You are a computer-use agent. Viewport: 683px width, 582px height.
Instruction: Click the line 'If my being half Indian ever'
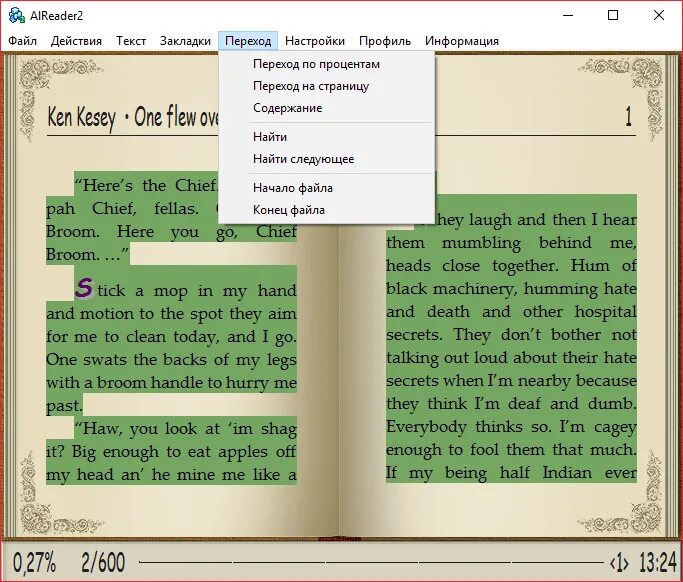click(511, 473)
